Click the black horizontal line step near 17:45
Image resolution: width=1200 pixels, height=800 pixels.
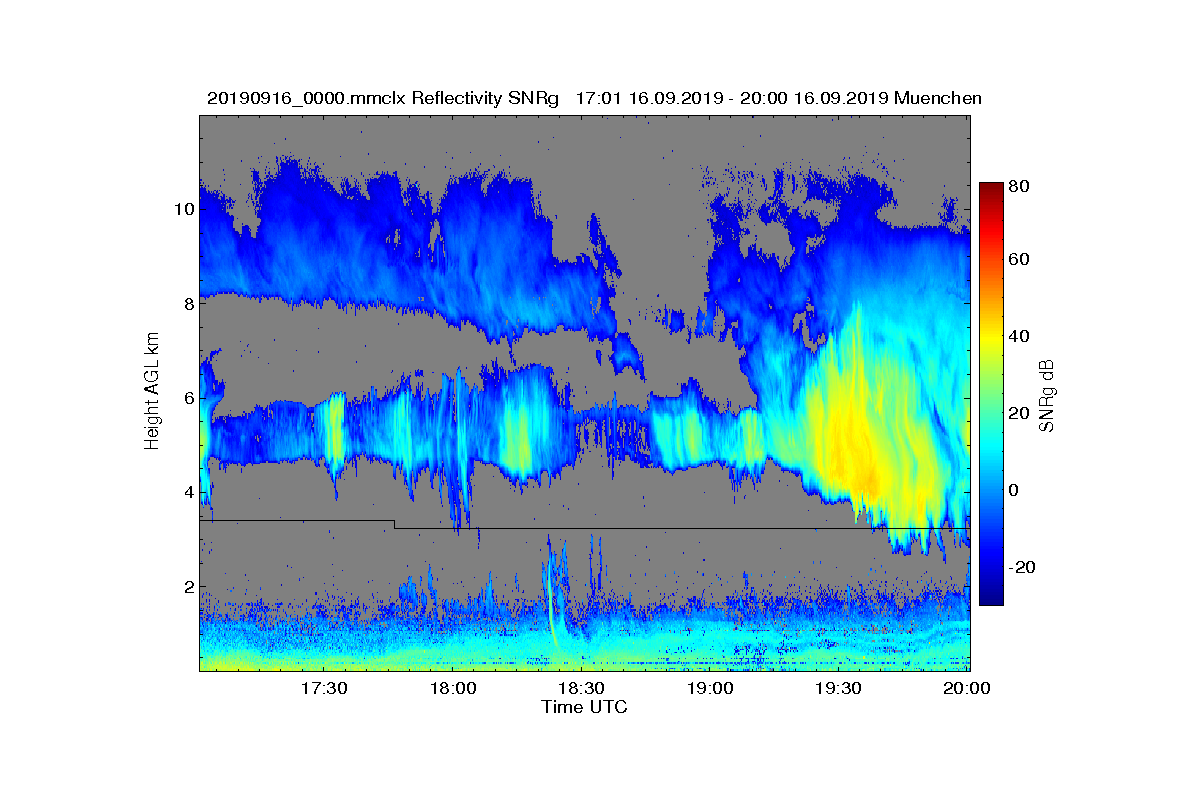click(395, 524)
